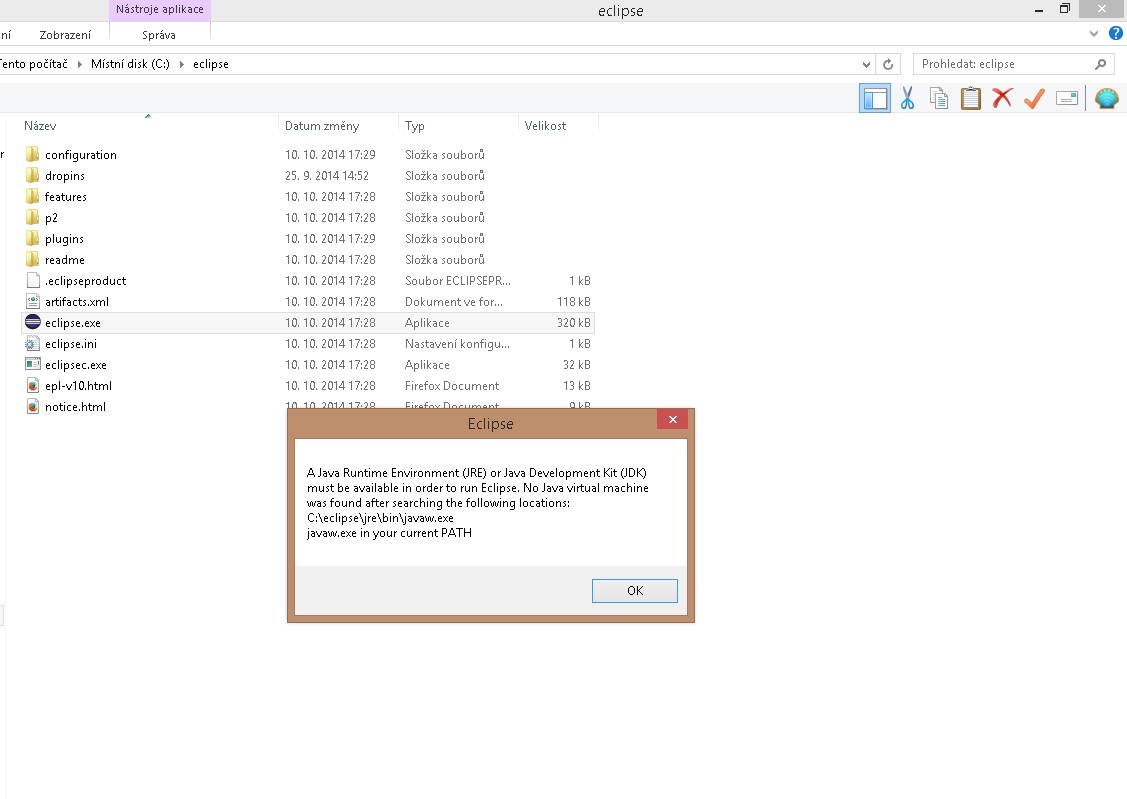
Task: Click the eclipse breadcrumb segment
Action: click(x=211, y=64)
